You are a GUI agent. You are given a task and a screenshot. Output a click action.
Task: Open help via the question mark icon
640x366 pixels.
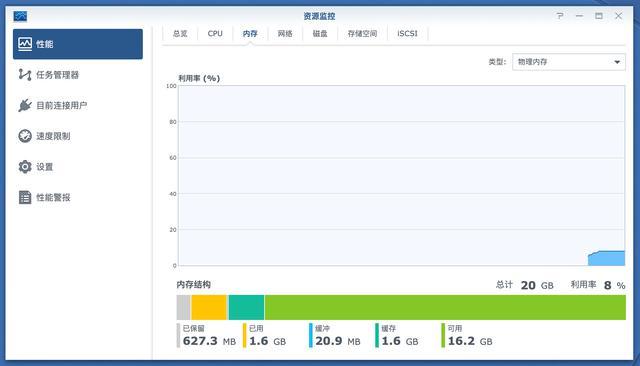560,16
